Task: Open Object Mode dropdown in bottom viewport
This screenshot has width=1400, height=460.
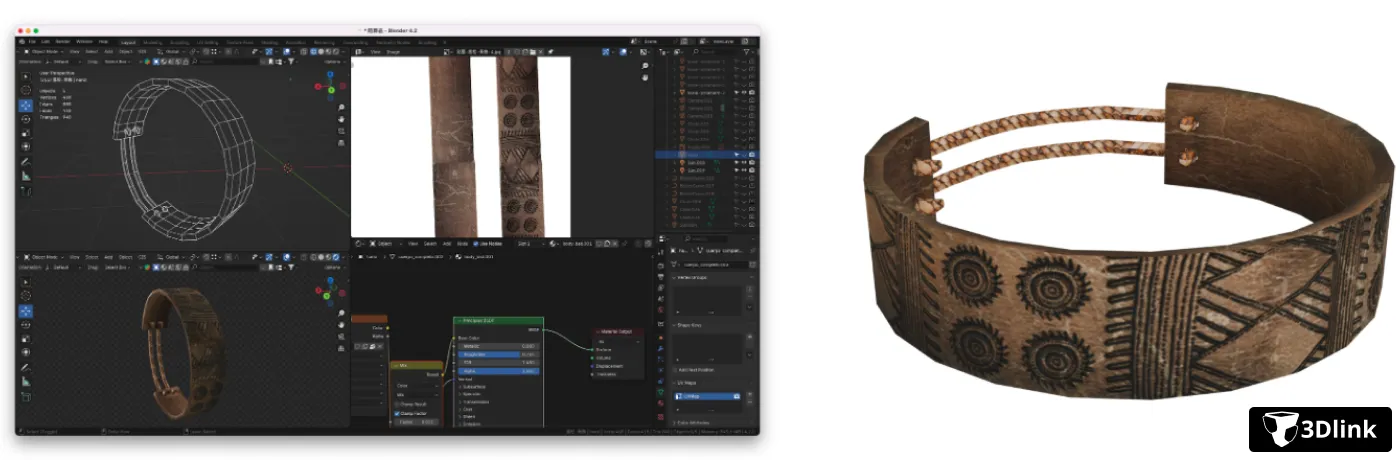Action: pos(45,257)
